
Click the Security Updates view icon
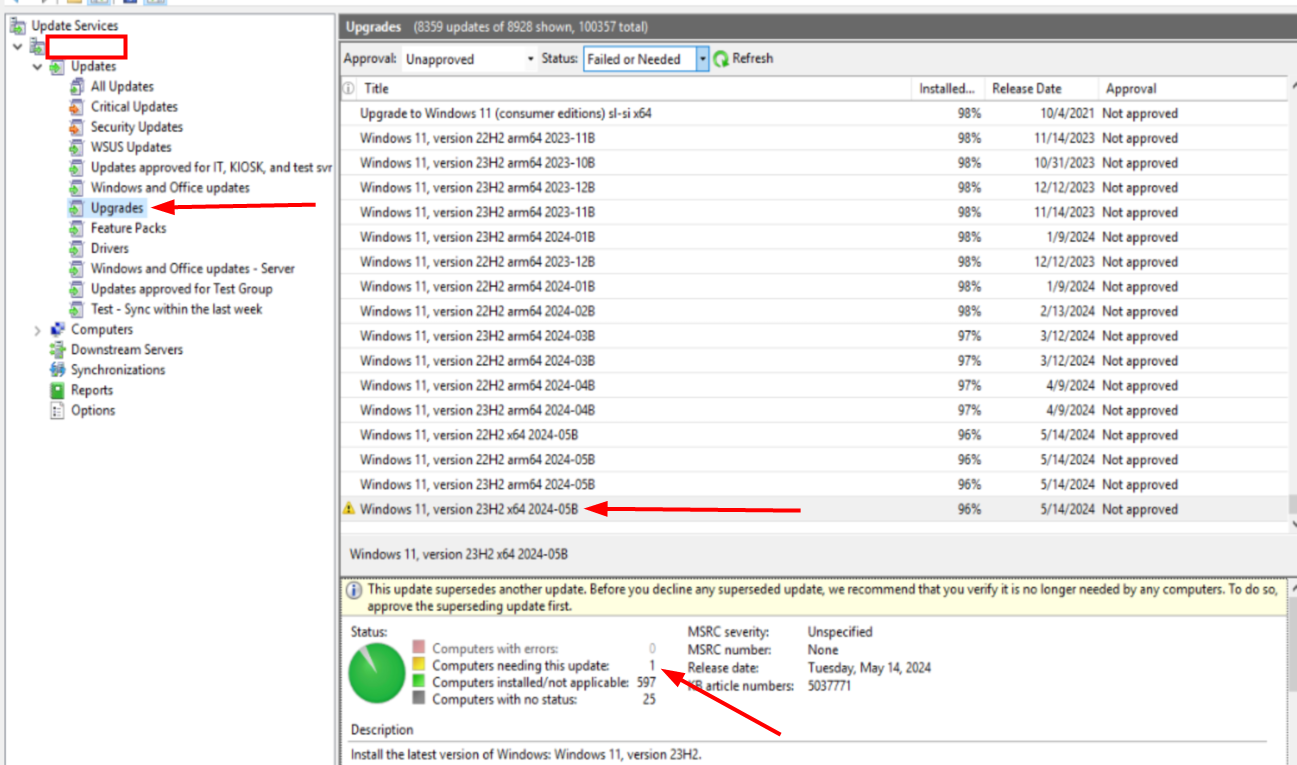coord(77,127)
